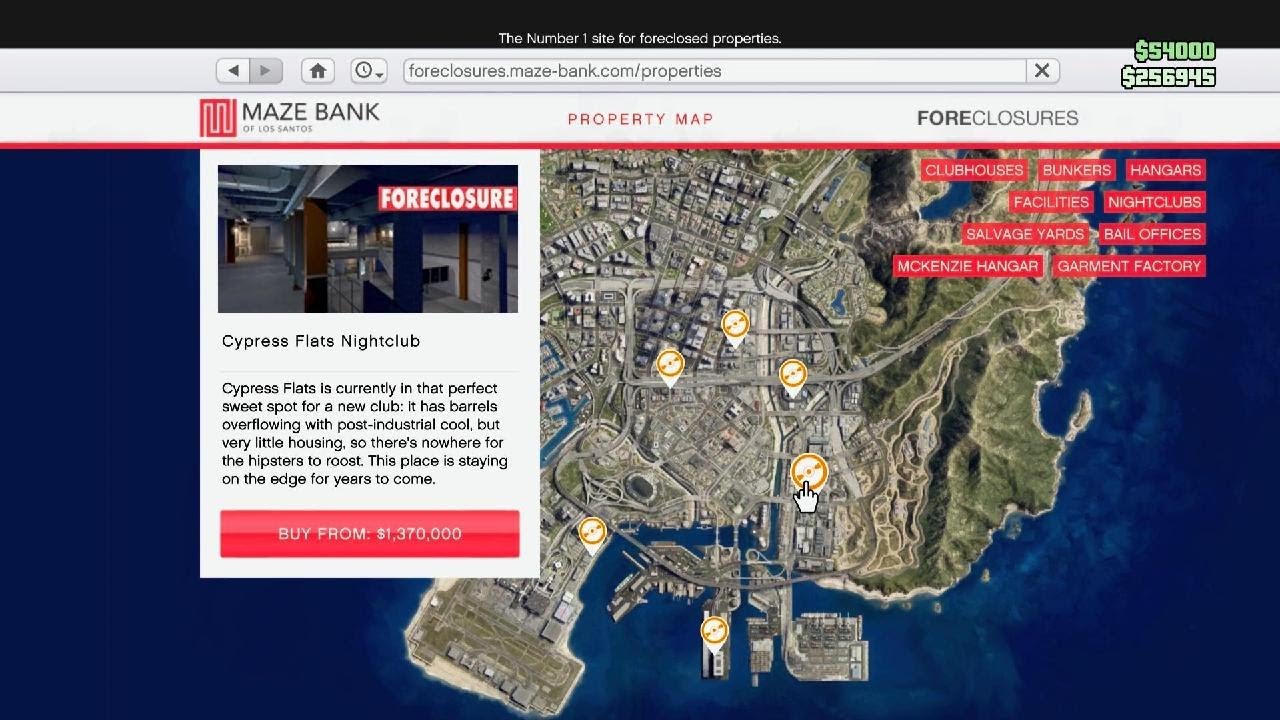Focus the foreclosures.maze-bank.com address bar
1280x720 pixels.
[715, 71]
